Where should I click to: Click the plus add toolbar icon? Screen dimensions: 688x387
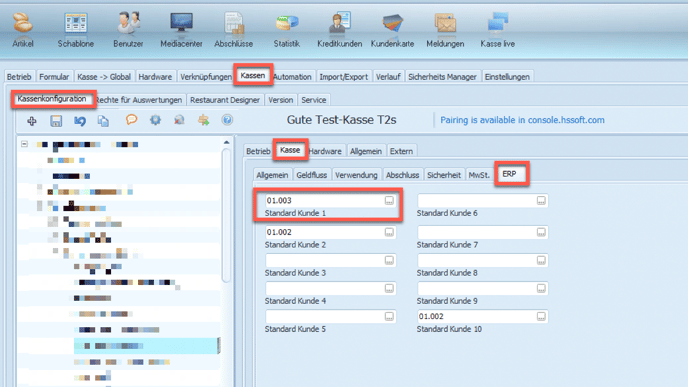tap(32, 121)
